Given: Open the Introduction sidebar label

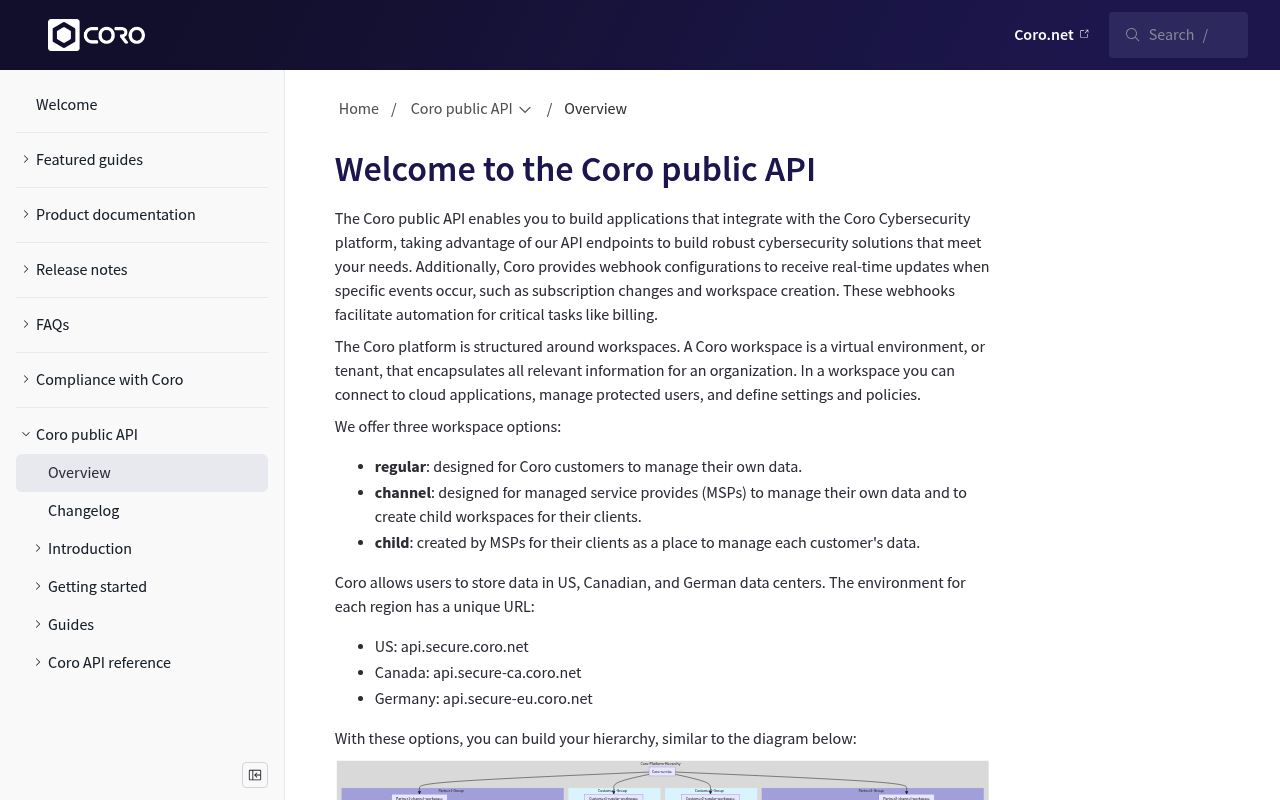Looking at the screenshot, I should (90, 549).
